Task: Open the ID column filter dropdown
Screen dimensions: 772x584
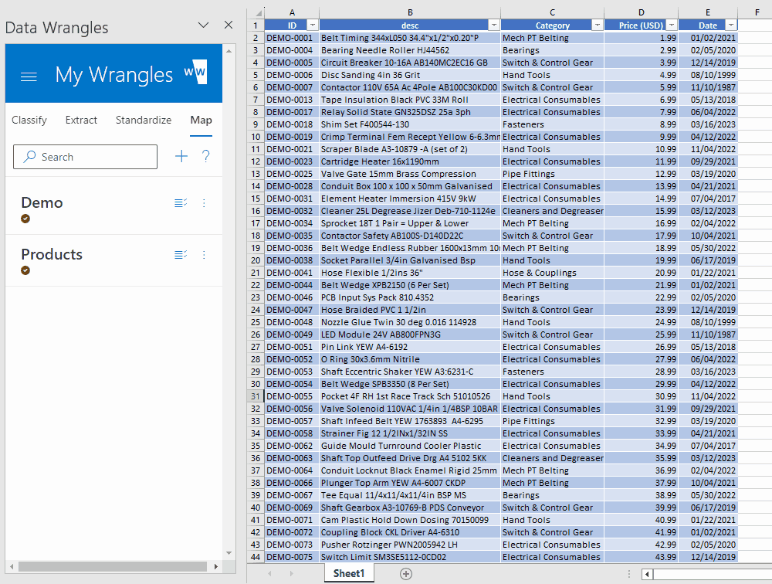Action: 312,25
